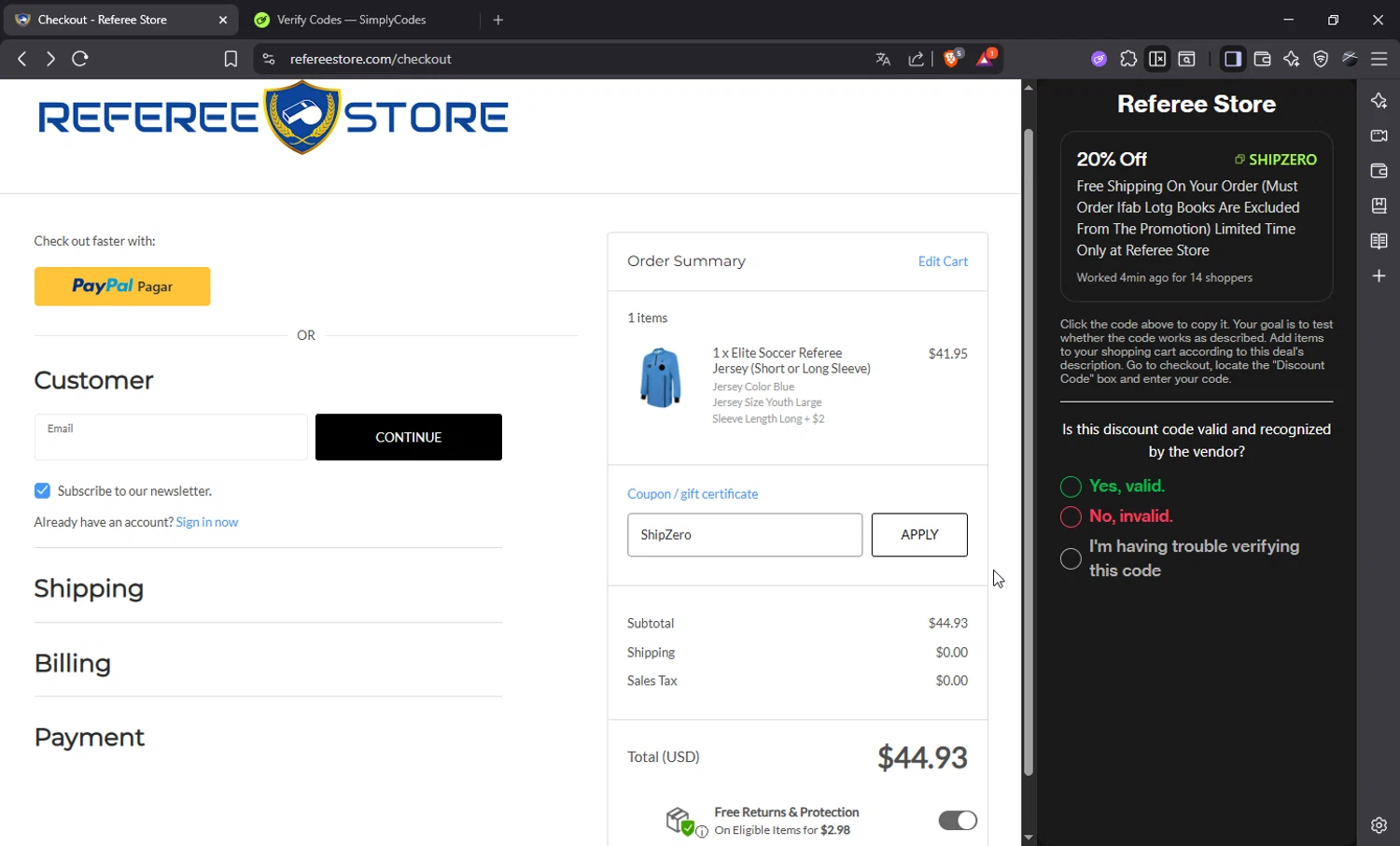
Task: Uncheck Subscribe to our newsletter
Action: (x=42, y=491)
